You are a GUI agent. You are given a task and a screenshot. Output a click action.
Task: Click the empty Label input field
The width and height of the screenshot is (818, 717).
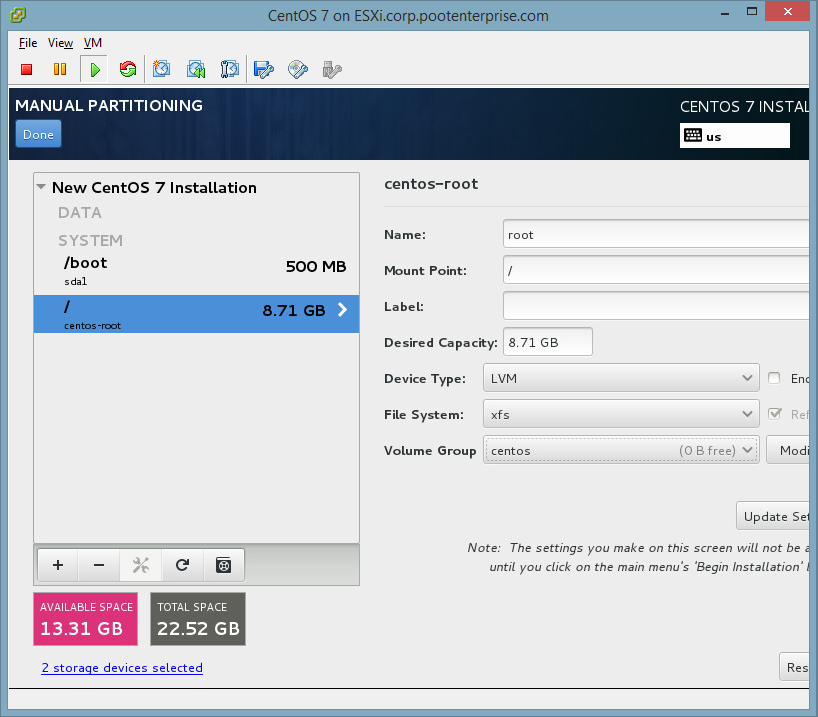click(656, 306)
